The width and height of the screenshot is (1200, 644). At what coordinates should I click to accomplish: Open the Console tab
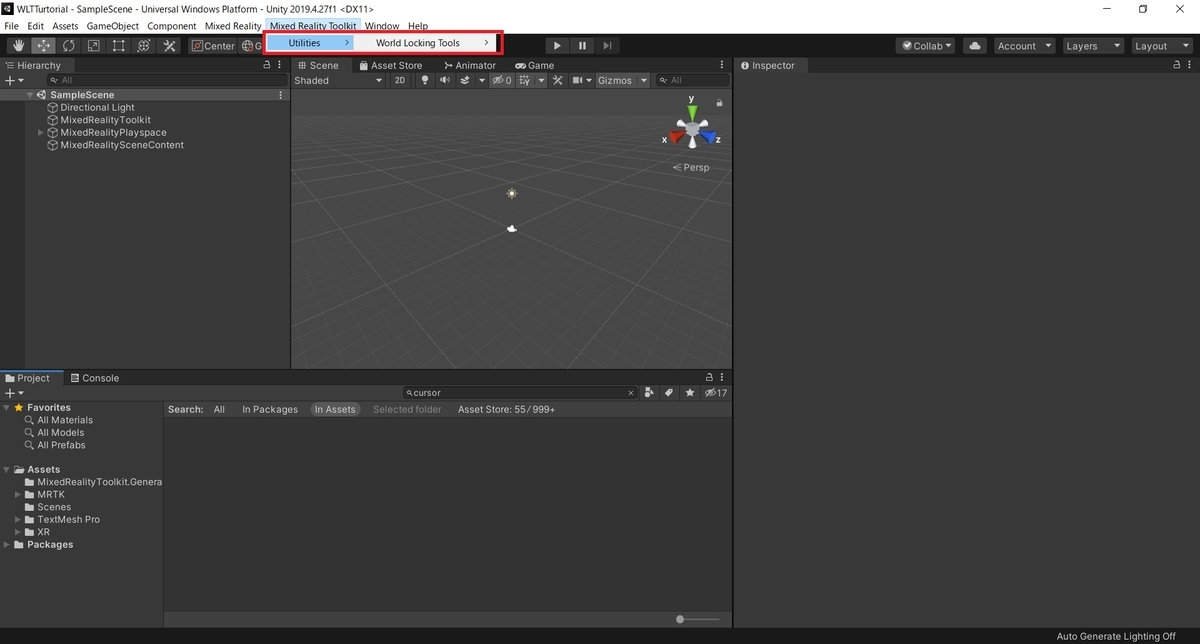(94, 378)
